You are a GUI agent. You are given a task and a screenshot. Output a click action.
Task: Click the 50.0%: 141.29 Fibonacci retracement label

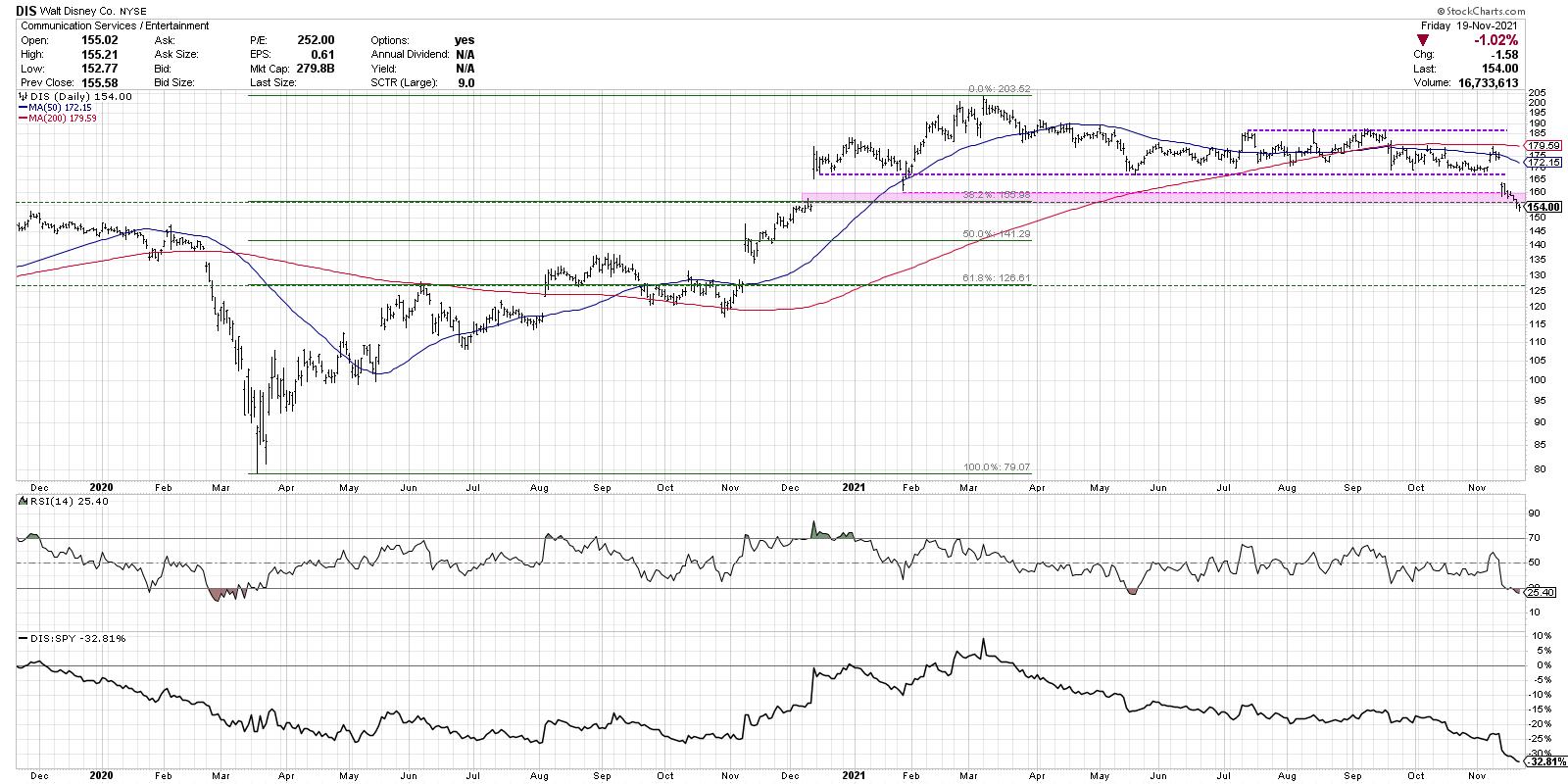click(x=996, y=234)
